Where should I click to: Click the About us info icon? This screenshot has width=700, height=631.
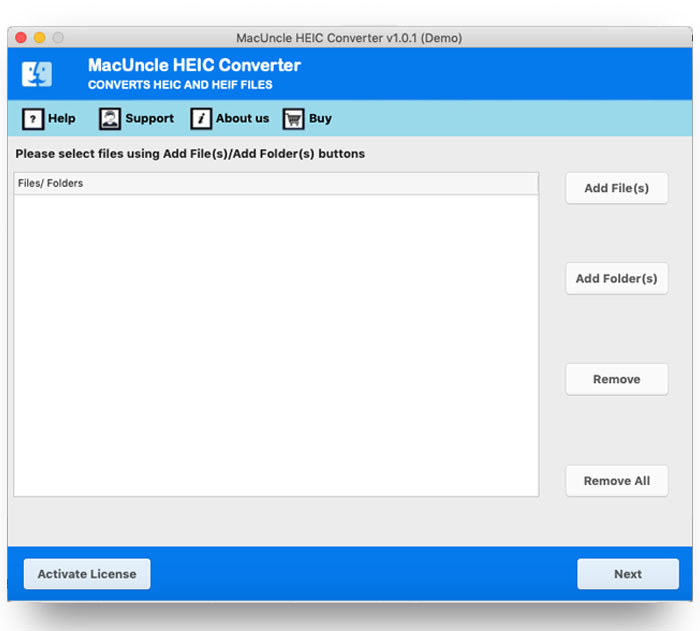pos(201,119)
